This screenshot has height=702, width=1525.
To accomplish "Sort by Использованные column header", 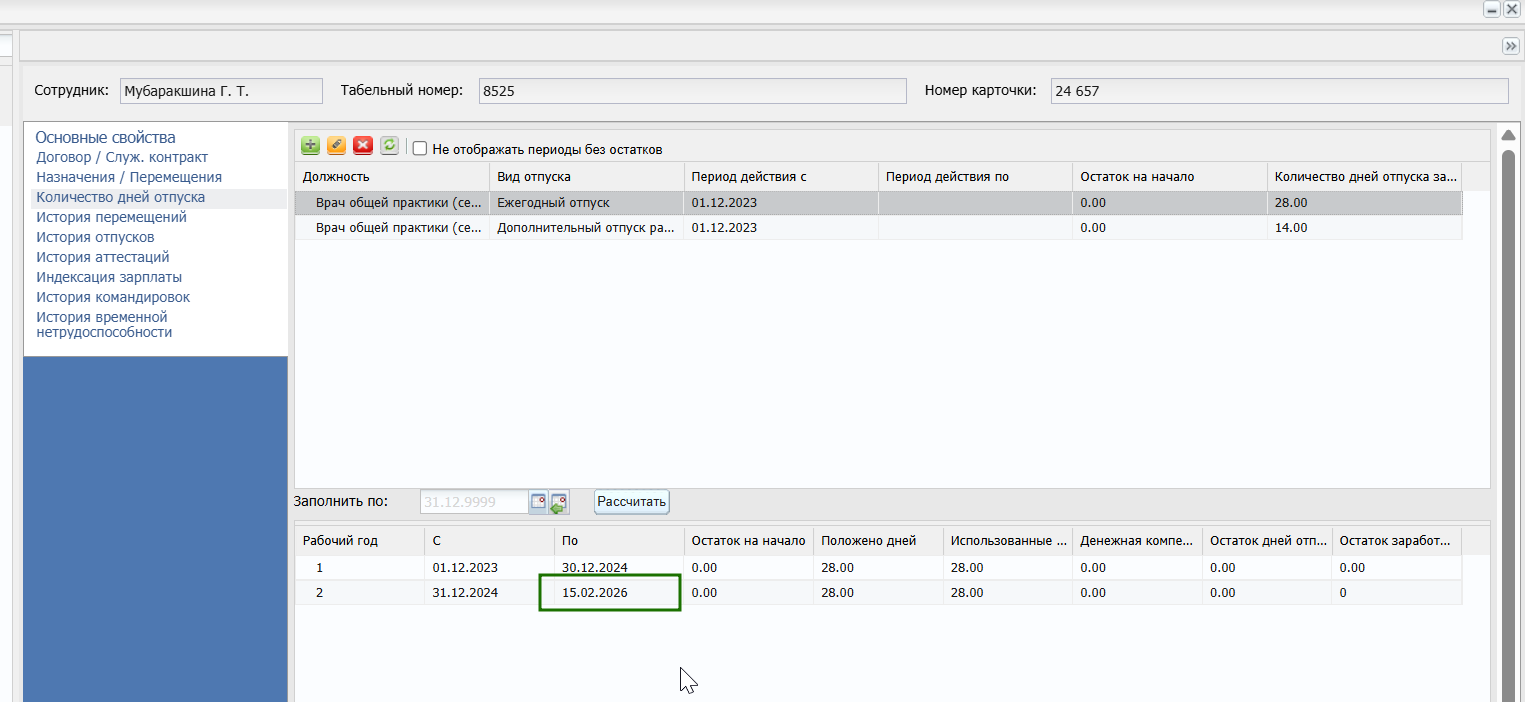I will tap(1008, 541).
